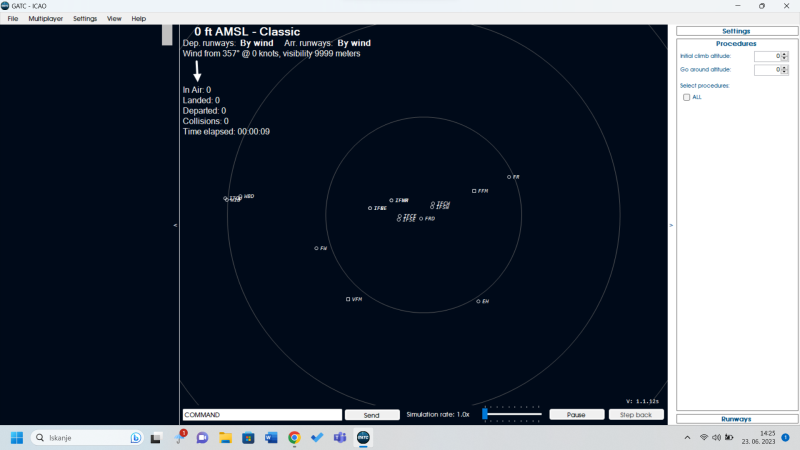The image size is (800, 450).
Task: Show hidden icons in the system tray
Action: (x=687, y=437)
